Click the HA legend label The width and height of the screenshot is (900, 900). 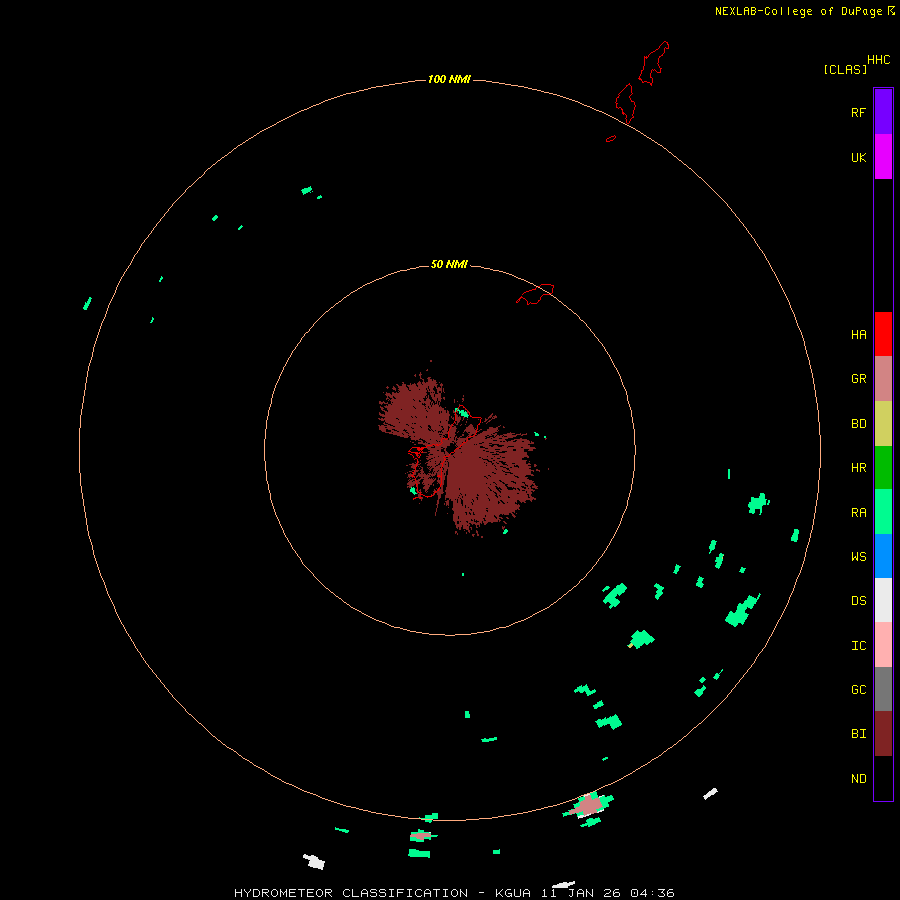(858, 334)
